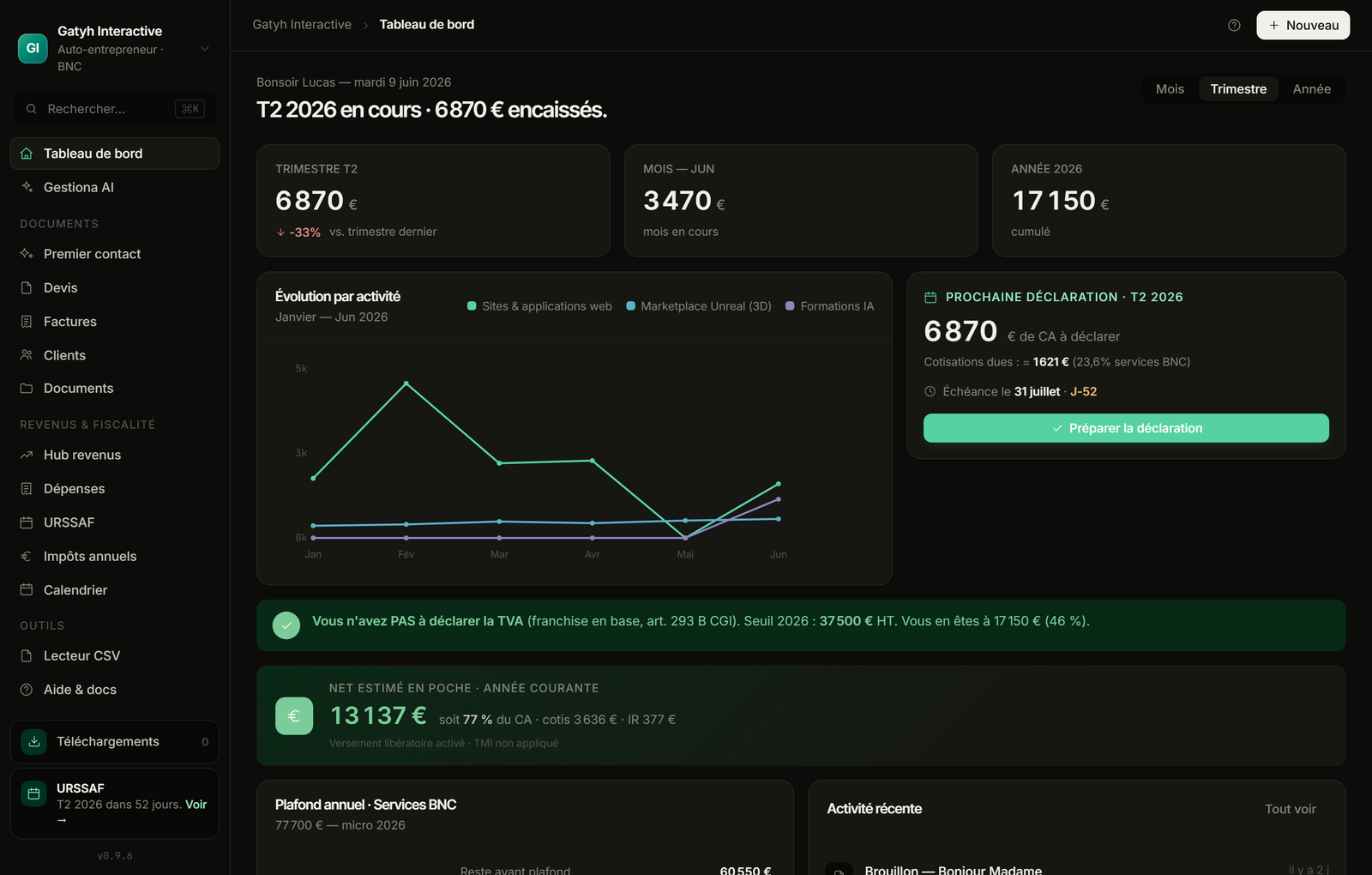Open Impôts annuels
Screen dimensions: 1372x875
tap(115, 557)
